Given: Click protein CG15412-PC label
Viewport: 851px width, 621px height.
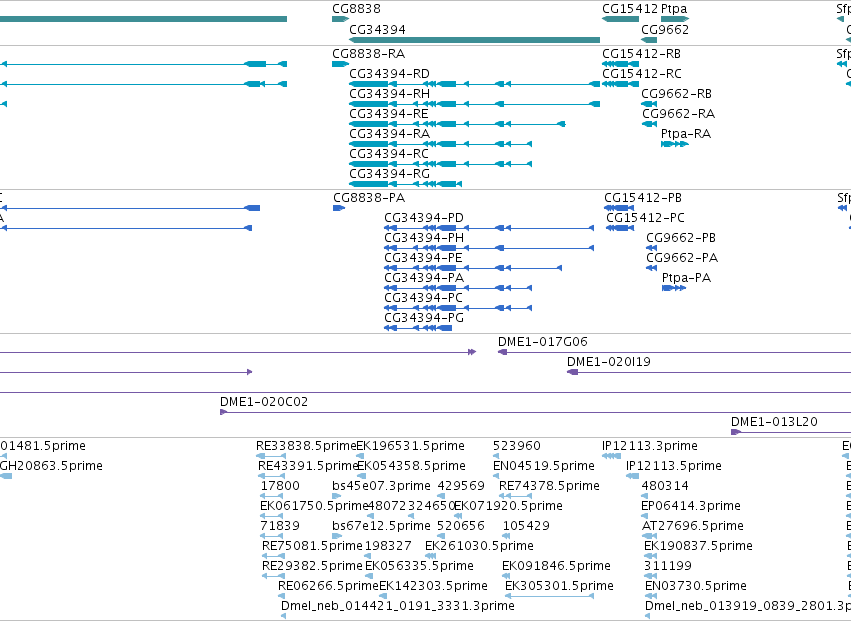Looking at the screenshot, I should 645,218.
